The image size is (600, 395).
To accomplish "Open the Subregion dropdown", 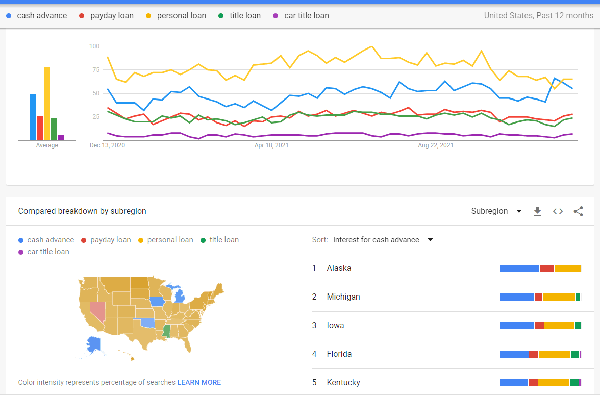I will click(x=496, y=211).
